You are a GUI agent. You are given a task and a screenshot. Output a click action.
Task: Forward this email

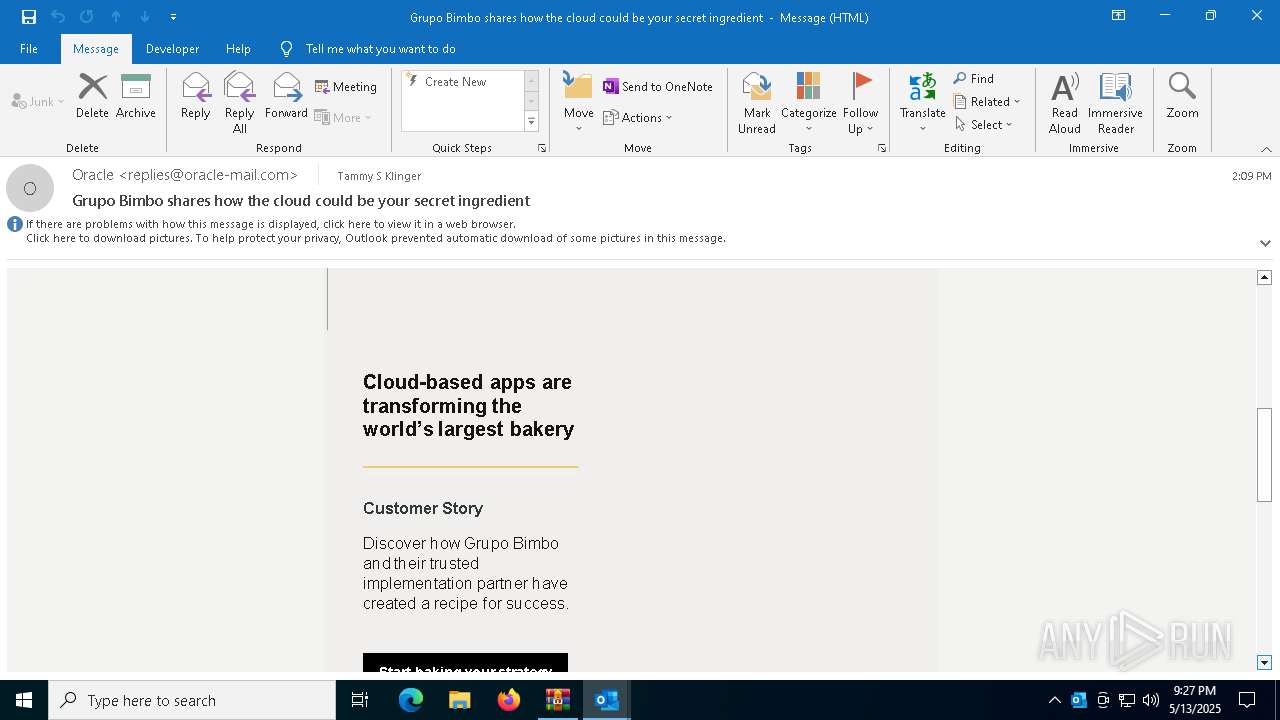coord(286,97)
